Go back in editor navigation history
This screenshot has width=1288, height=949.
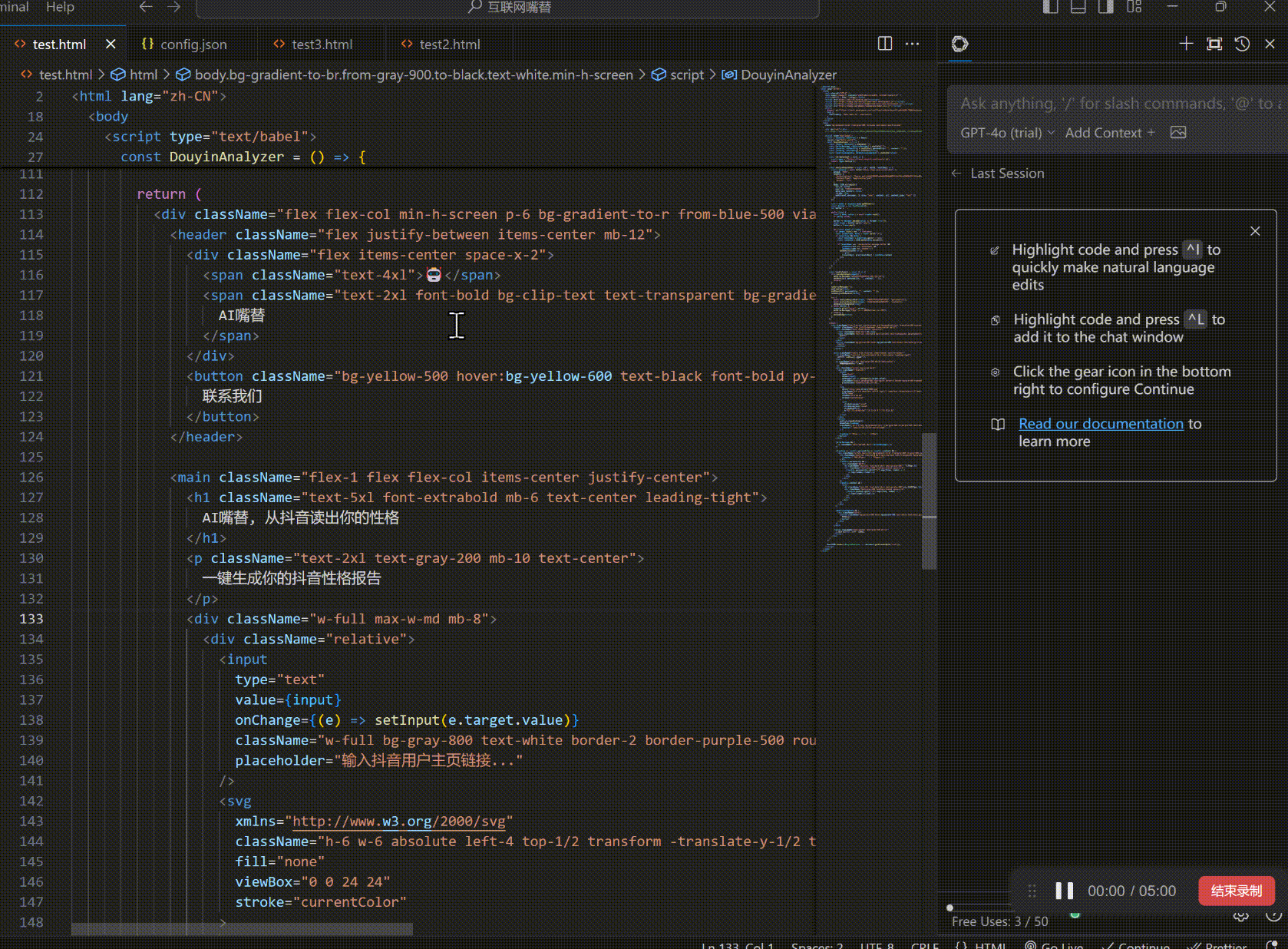[x=146, y=7]
